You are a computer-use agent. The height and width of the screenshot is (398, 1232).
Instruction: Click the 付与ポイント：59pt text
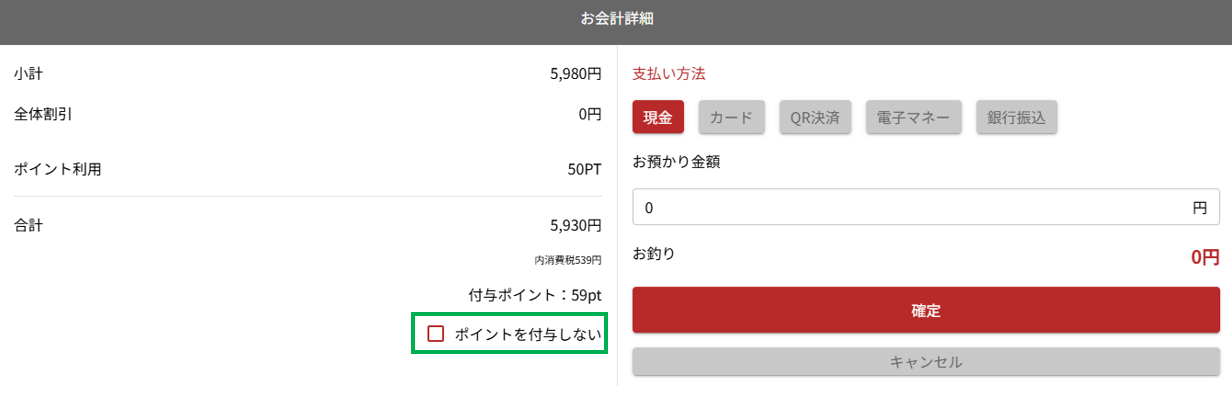[x=535, y=295]
